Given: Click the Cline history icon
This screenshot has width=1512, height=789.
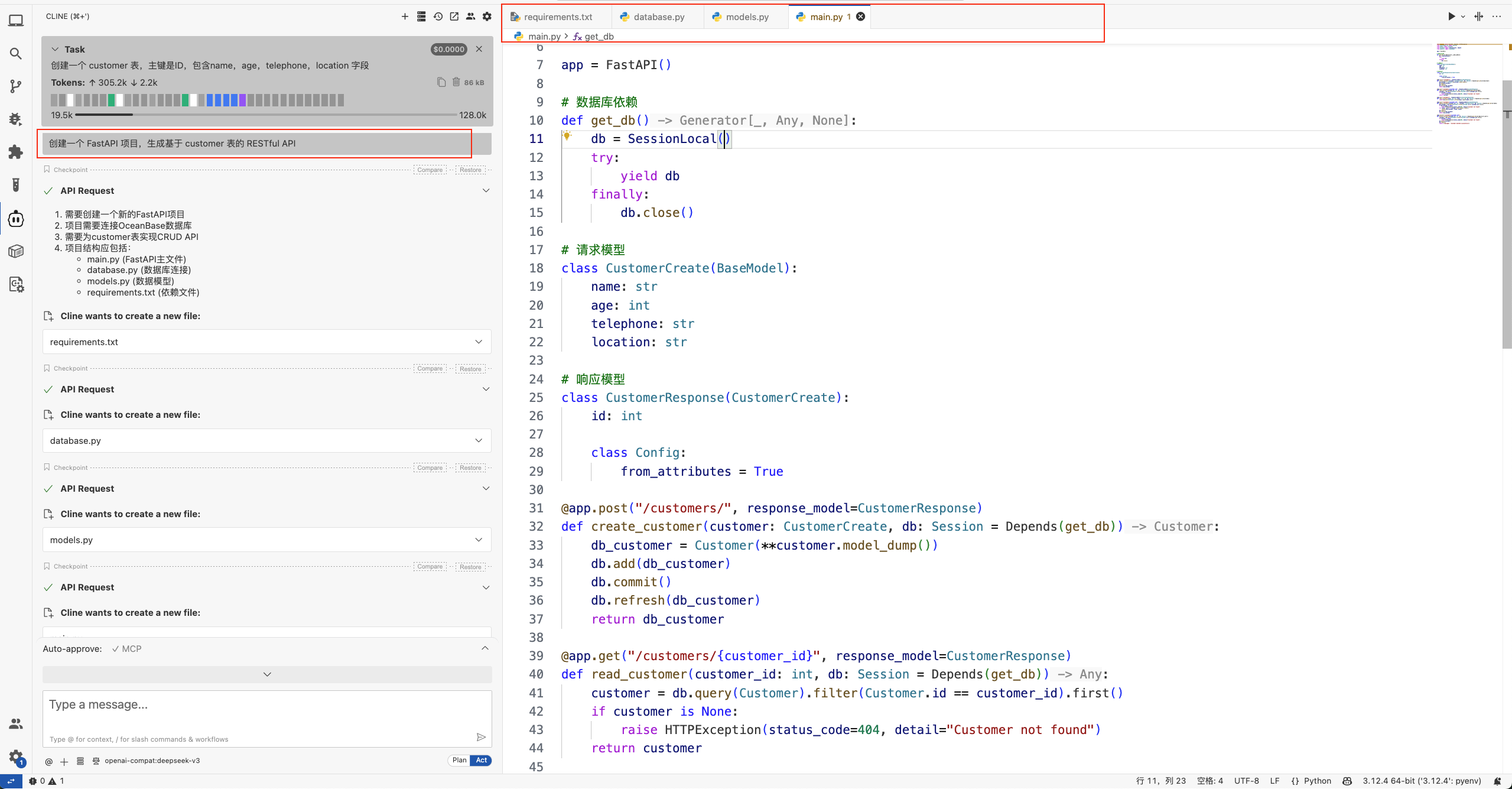Looking at the screenshot, I should click(438, 17).
